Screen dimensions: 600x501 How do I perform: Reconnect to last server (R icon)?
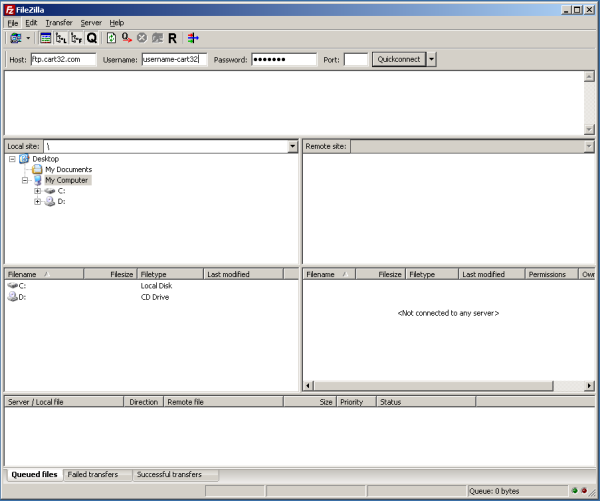173,38
